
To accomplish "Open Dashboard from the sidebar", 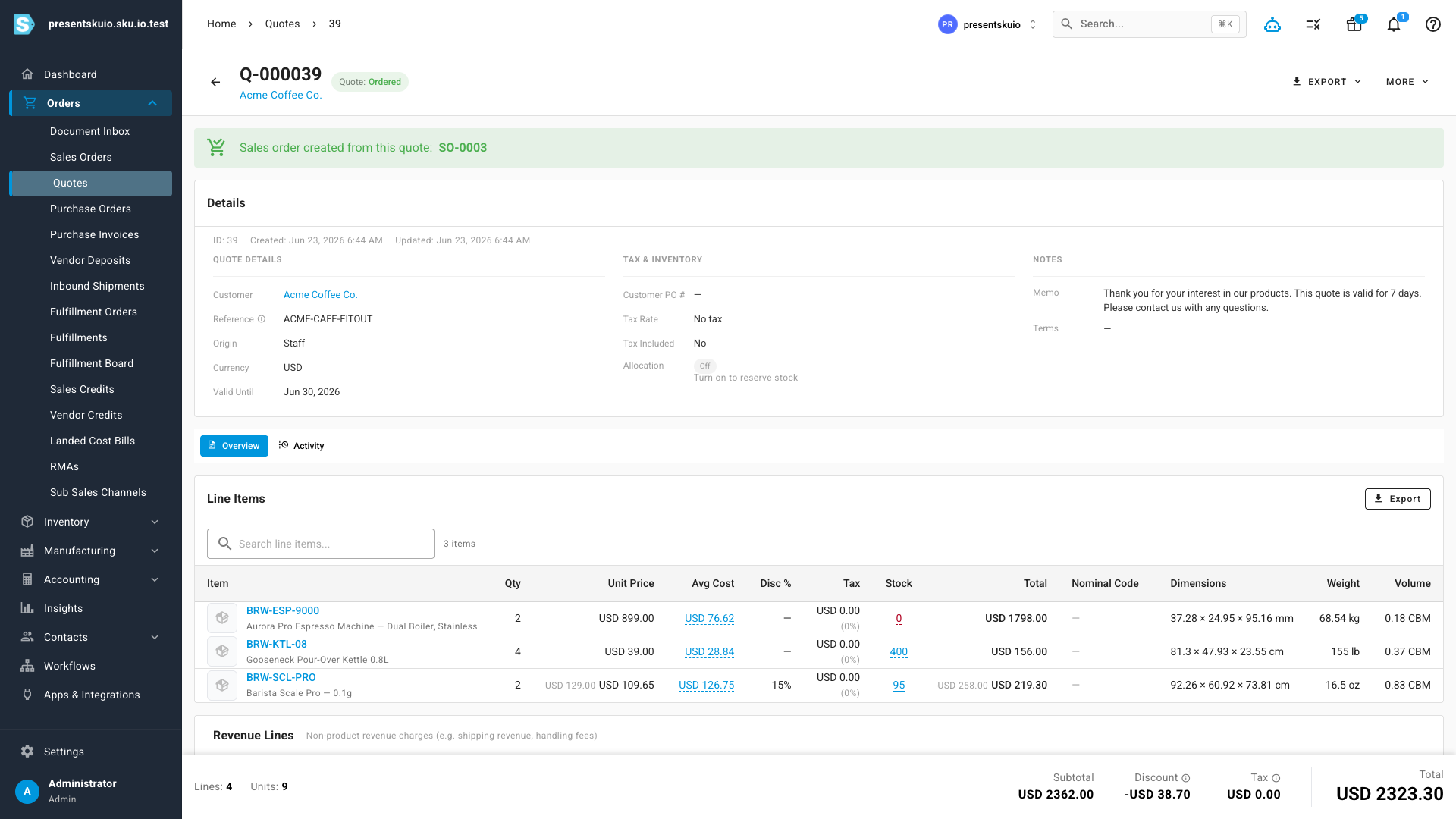I will tap(91, 74).
